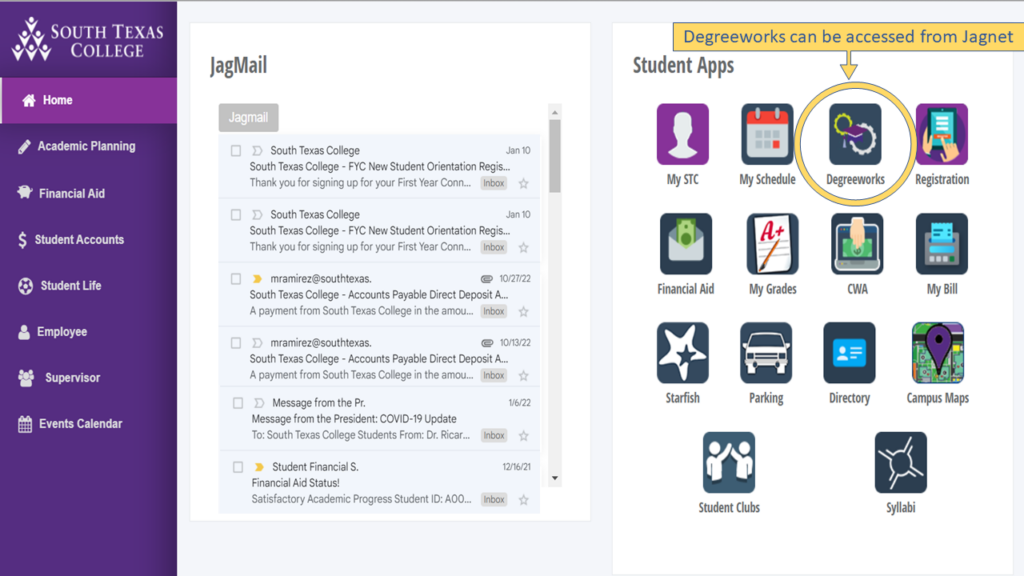Star the first FYC Orientation email
This screenshot has height=576, width=1024.
[524, 184]
